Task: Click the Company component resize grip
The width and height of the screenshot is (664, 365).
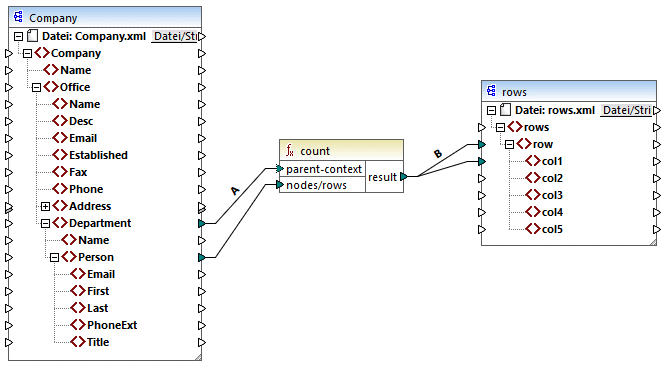Action: click(198, 357)
